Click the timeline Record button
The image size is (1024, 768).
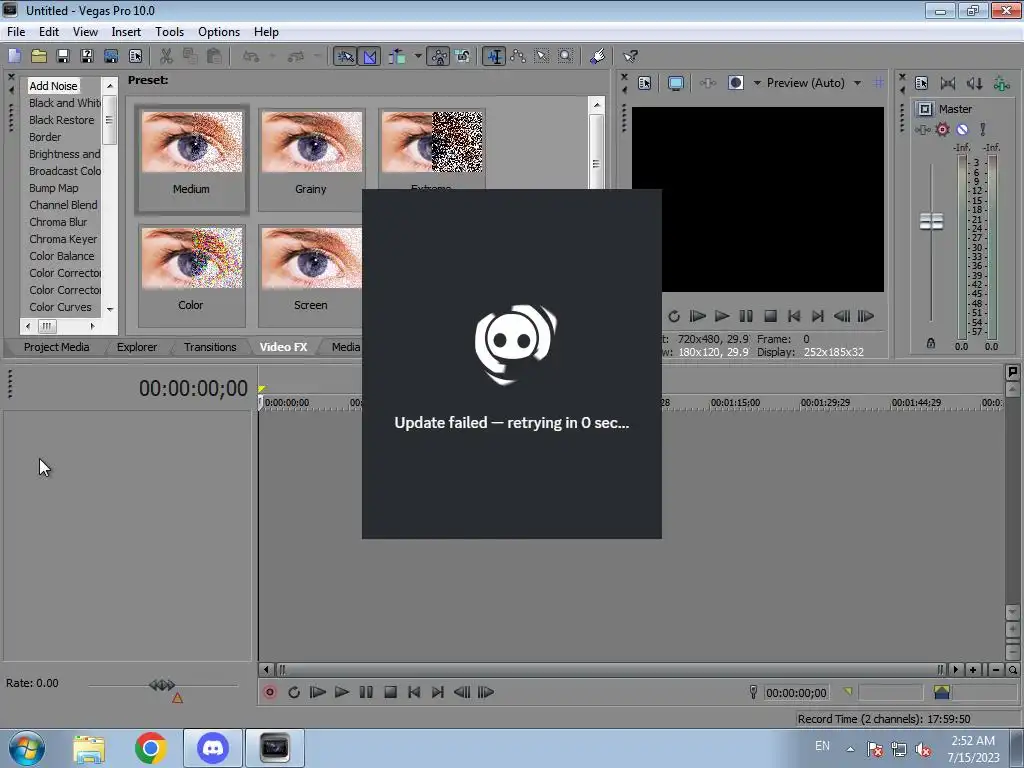point(269,692)
